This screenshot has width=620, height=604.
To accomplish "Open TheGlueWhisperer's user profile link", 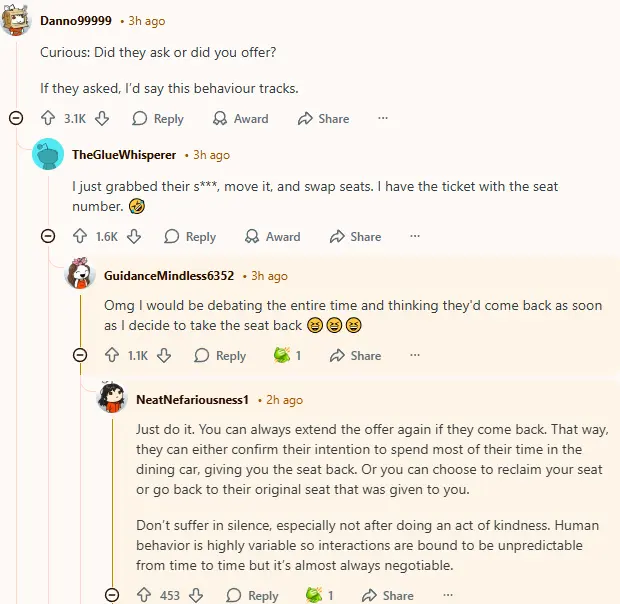I will click(x=124, y=155).
